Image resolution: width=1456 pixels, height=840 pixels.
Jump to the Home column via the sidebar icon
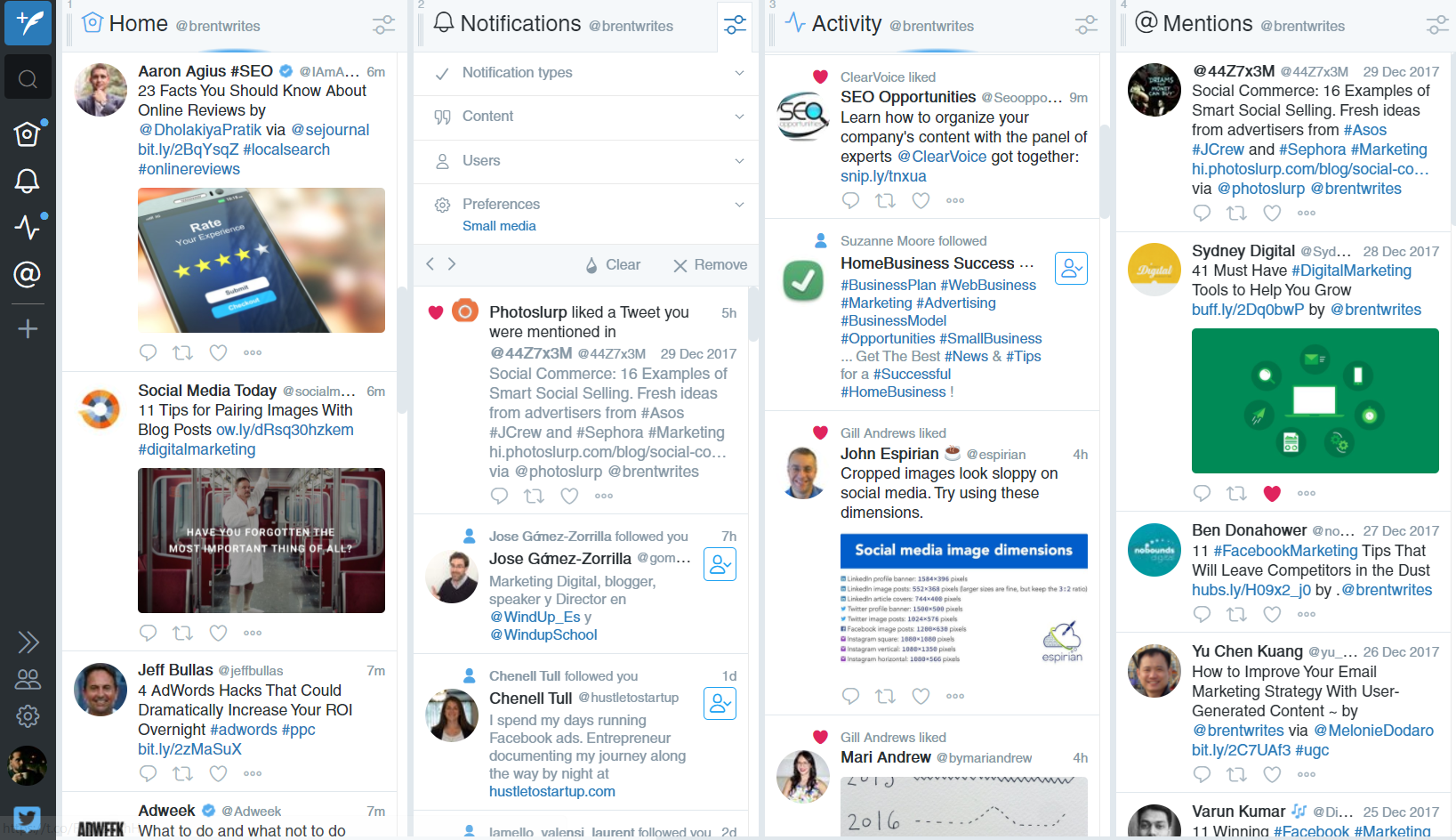27,133
